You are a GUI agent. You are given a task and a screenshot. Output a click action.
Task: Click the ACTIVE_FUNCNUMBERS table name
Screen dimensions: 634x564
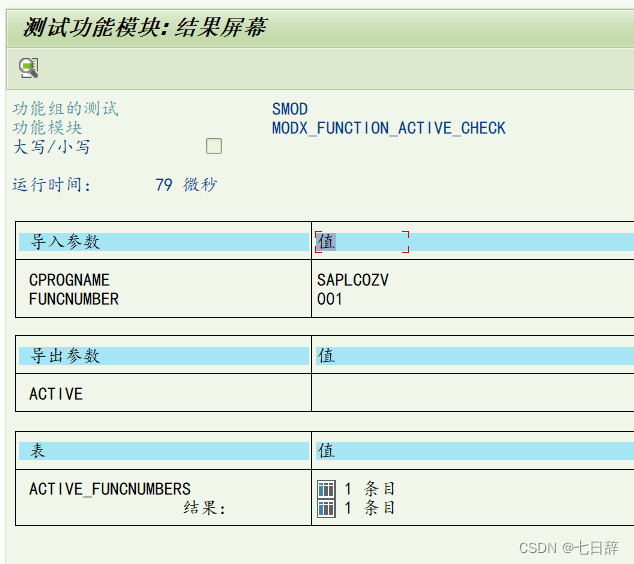pyautogui.click(x=110, y=489)
